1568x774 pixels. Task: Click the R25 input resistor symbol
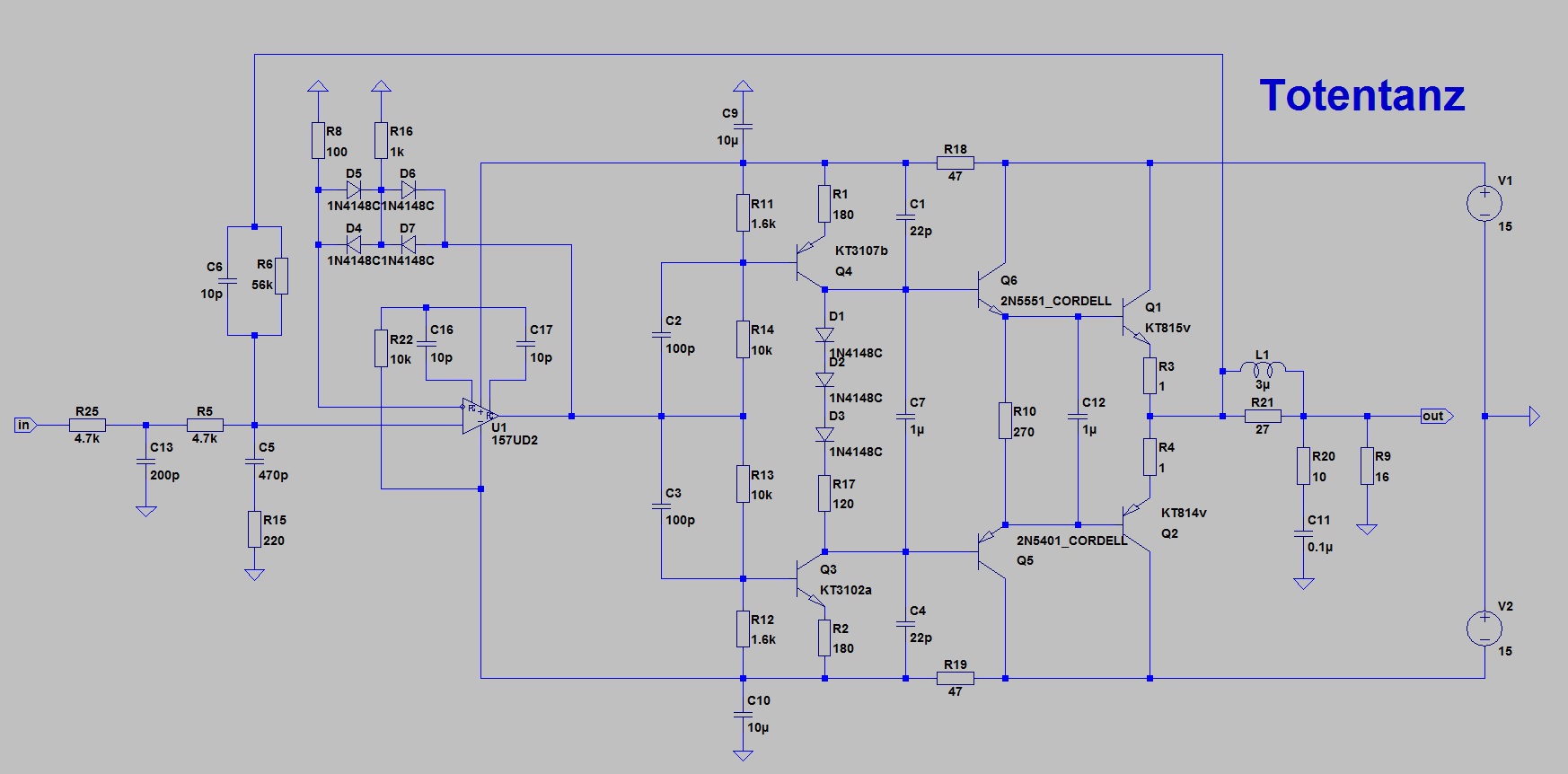(x=87, y=425)
